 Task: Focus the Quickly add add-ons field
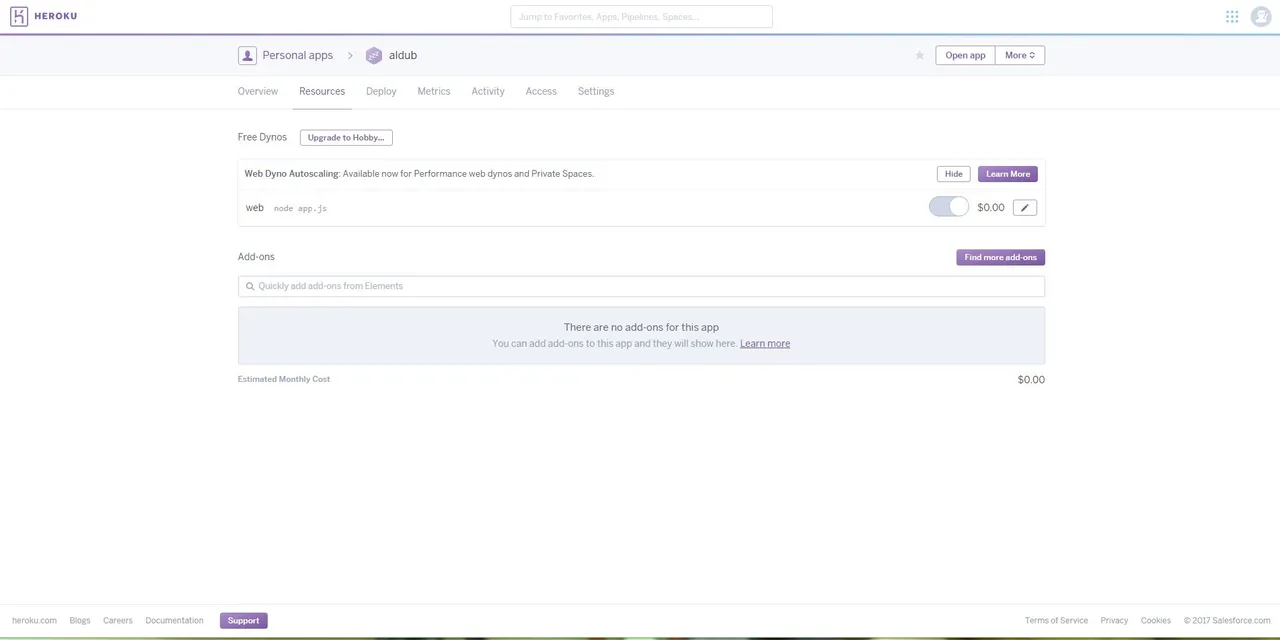tap(641, 286)
